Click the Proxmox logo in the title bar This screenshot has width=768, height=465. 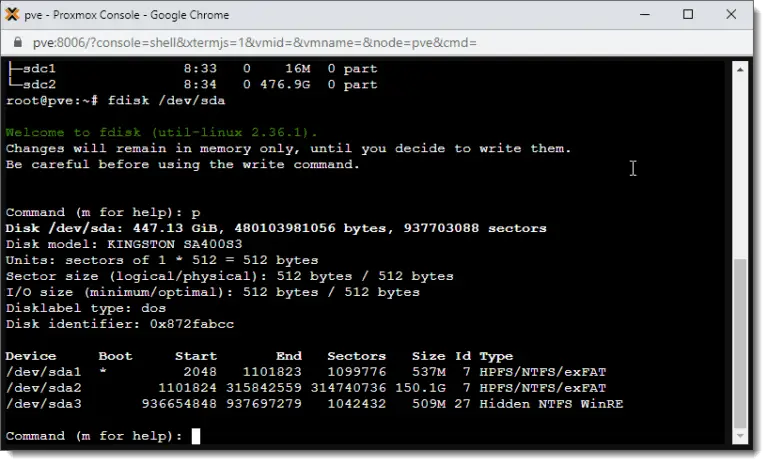point(15,15)
